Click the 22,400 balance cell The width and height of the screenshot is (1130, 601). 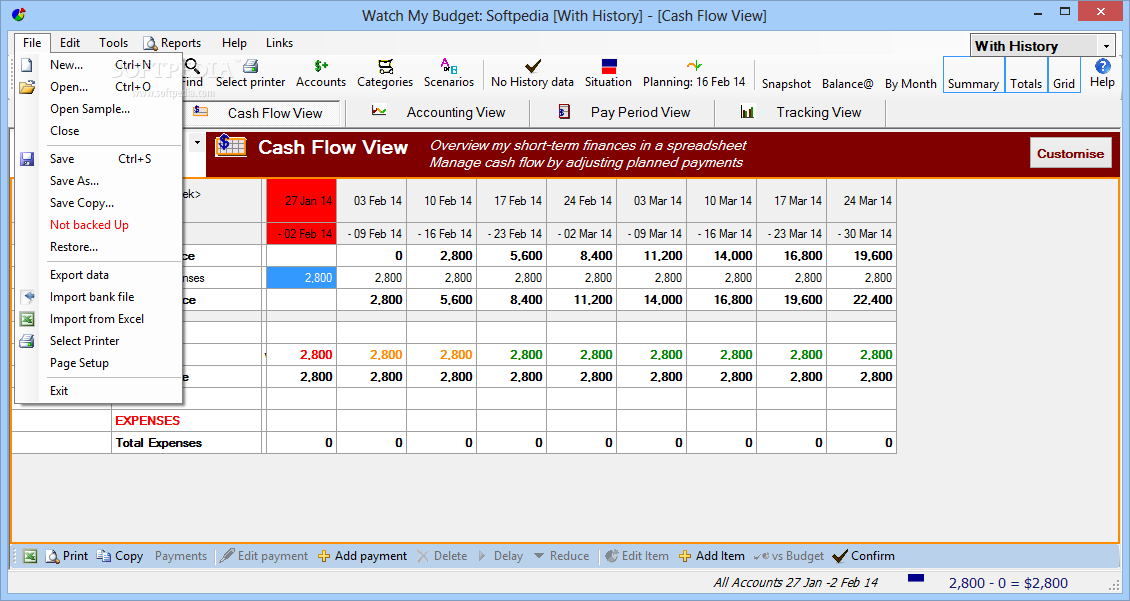862,300
